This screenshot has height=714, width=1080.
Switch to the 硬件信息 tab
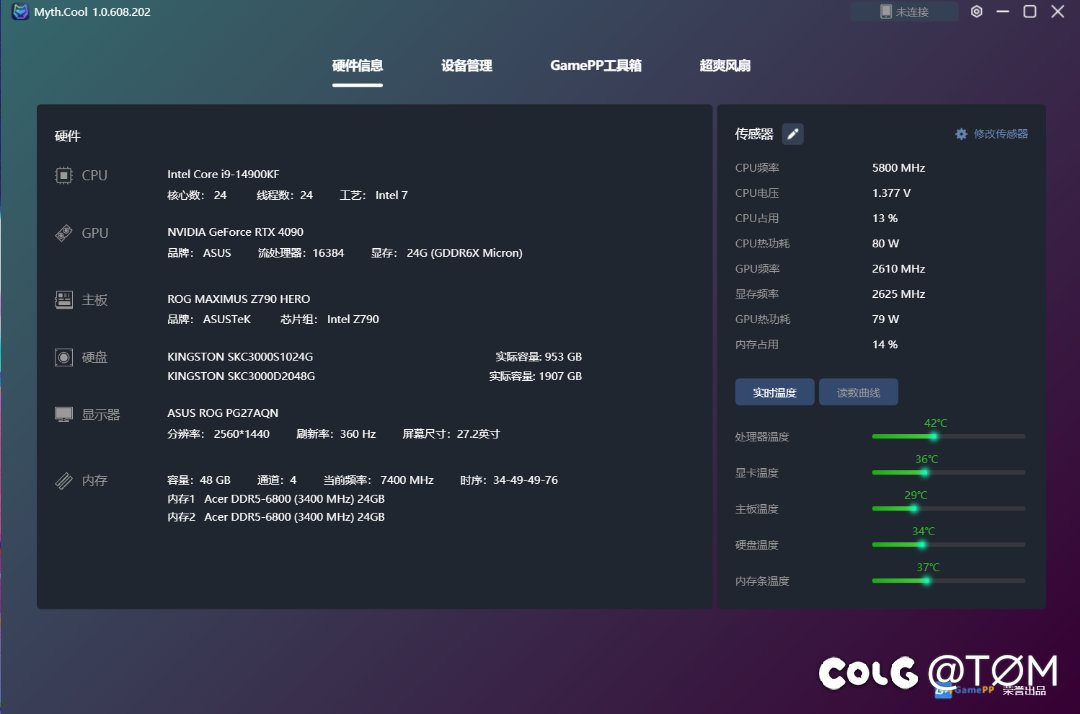(x=357, y=66)
